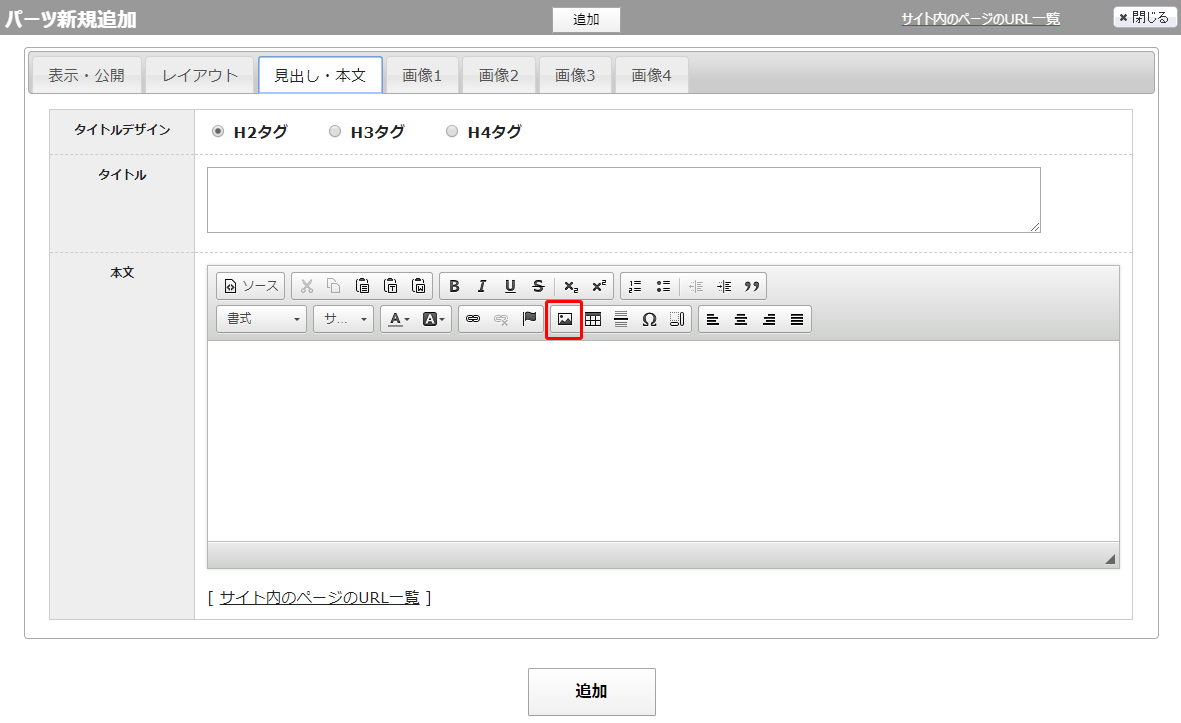Open the text color picker dropdown

tap(399, 319)
